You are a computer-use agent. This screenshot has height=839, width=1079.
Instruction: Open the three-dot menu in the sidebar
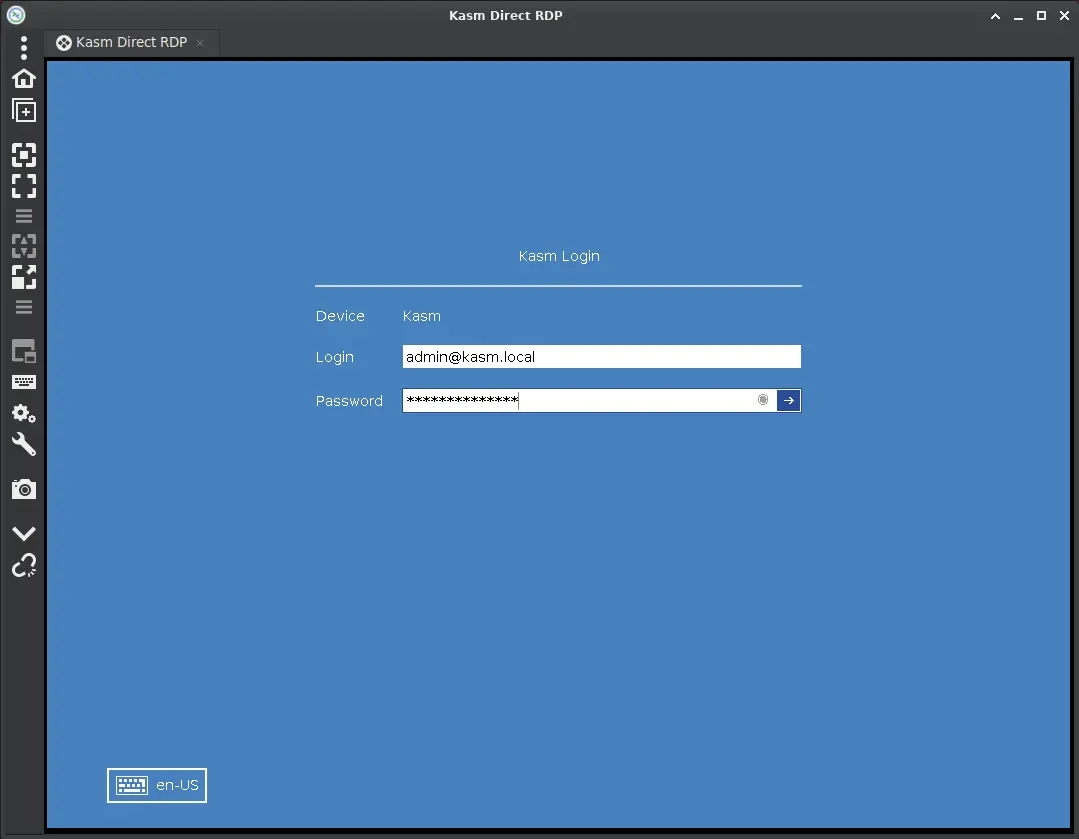(24, 47)
